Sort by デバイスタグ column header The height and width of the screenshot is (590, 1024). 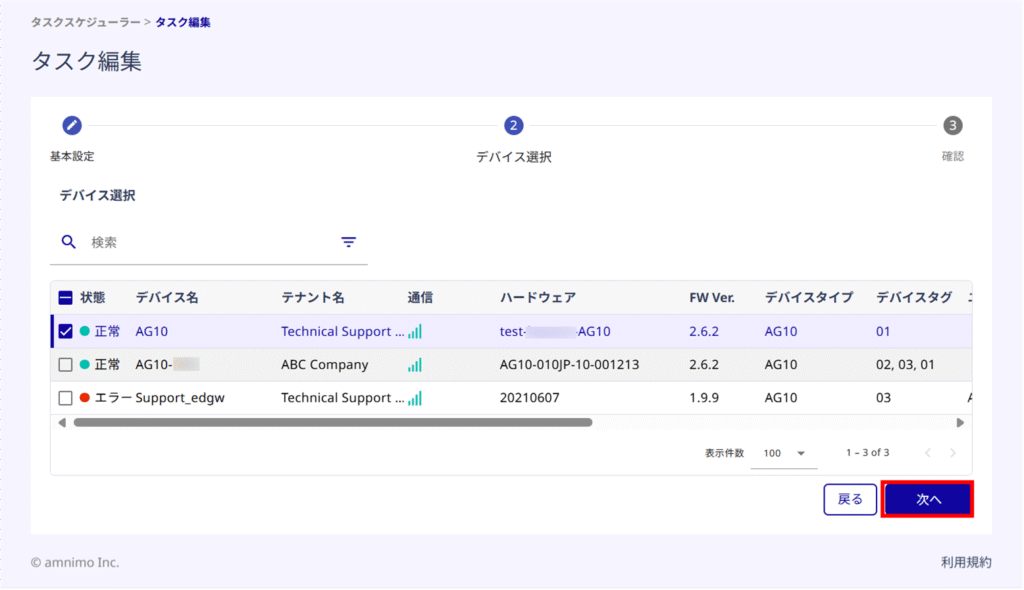click(914, 298)
